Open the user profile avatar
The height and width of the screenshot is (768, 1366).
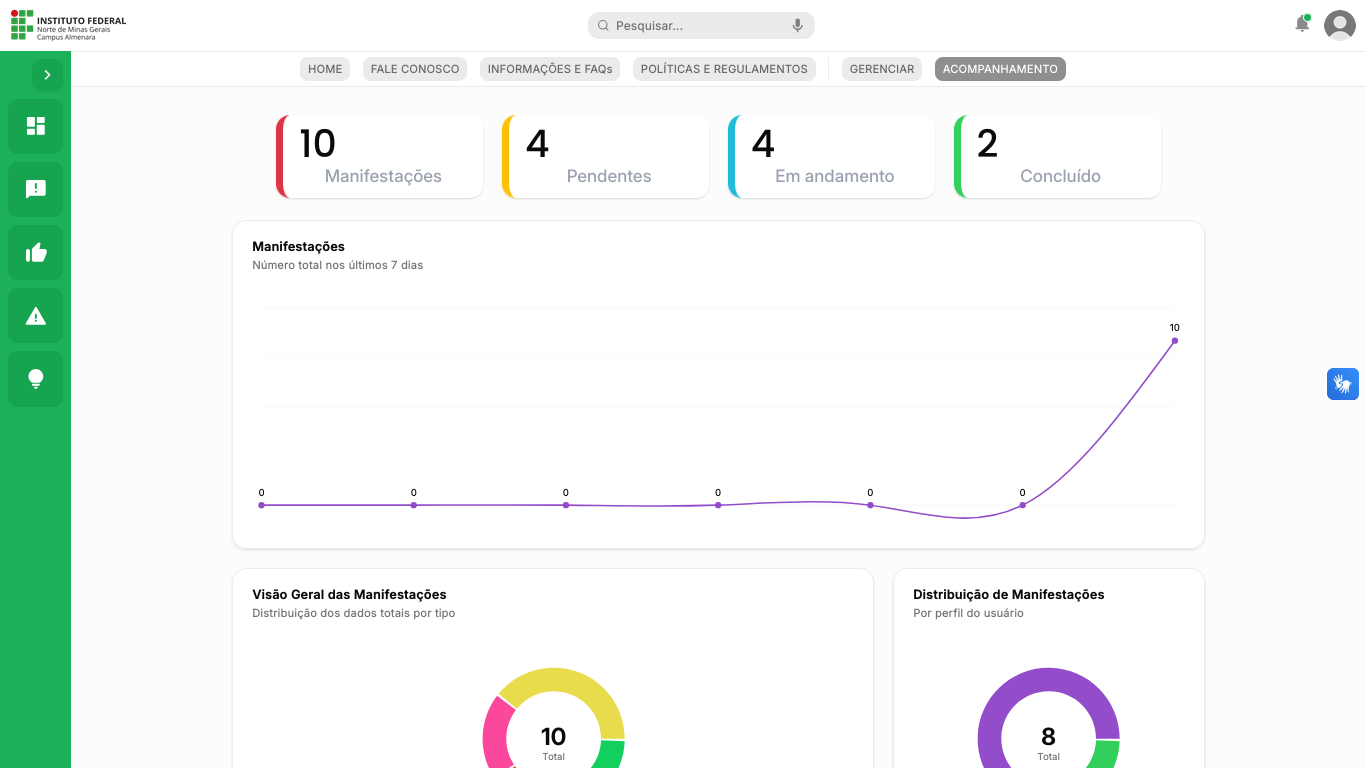[x=1339, y=25]
